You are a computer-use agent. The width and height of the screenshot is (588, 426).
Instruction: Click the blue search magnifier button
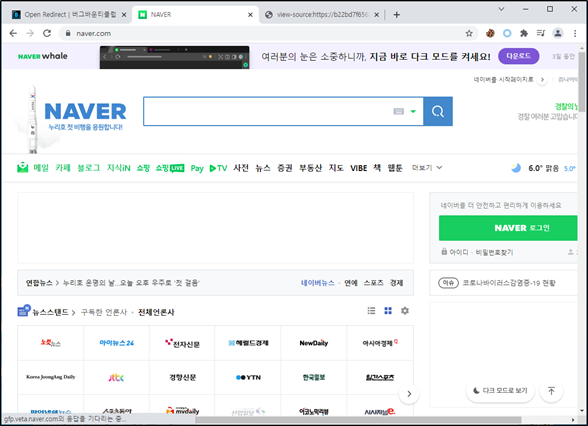point(438,111)
